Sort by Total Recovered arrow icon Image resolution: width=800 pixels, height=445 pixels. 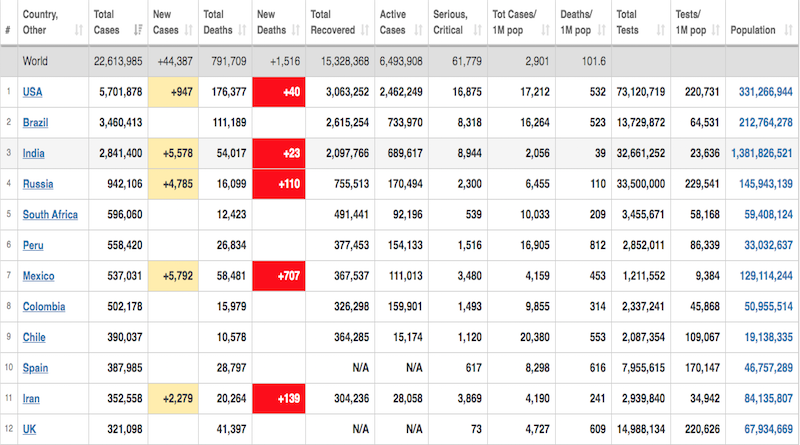365,30
